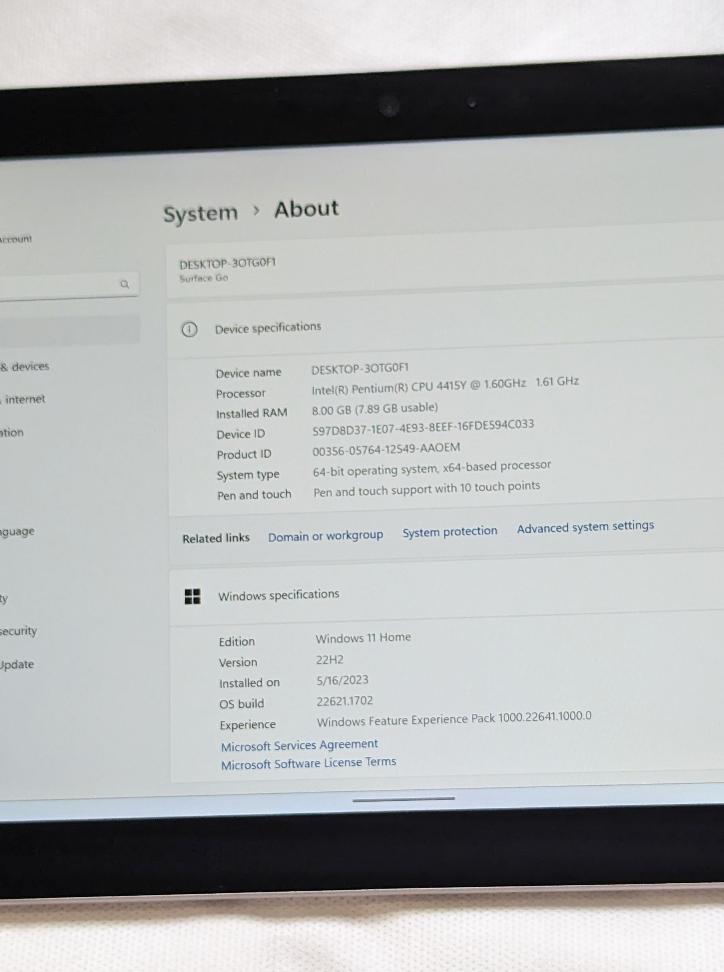The image size is (724, 972).
Task: Tap the gesture bar at screen bottom
Action: pos(404,800)
